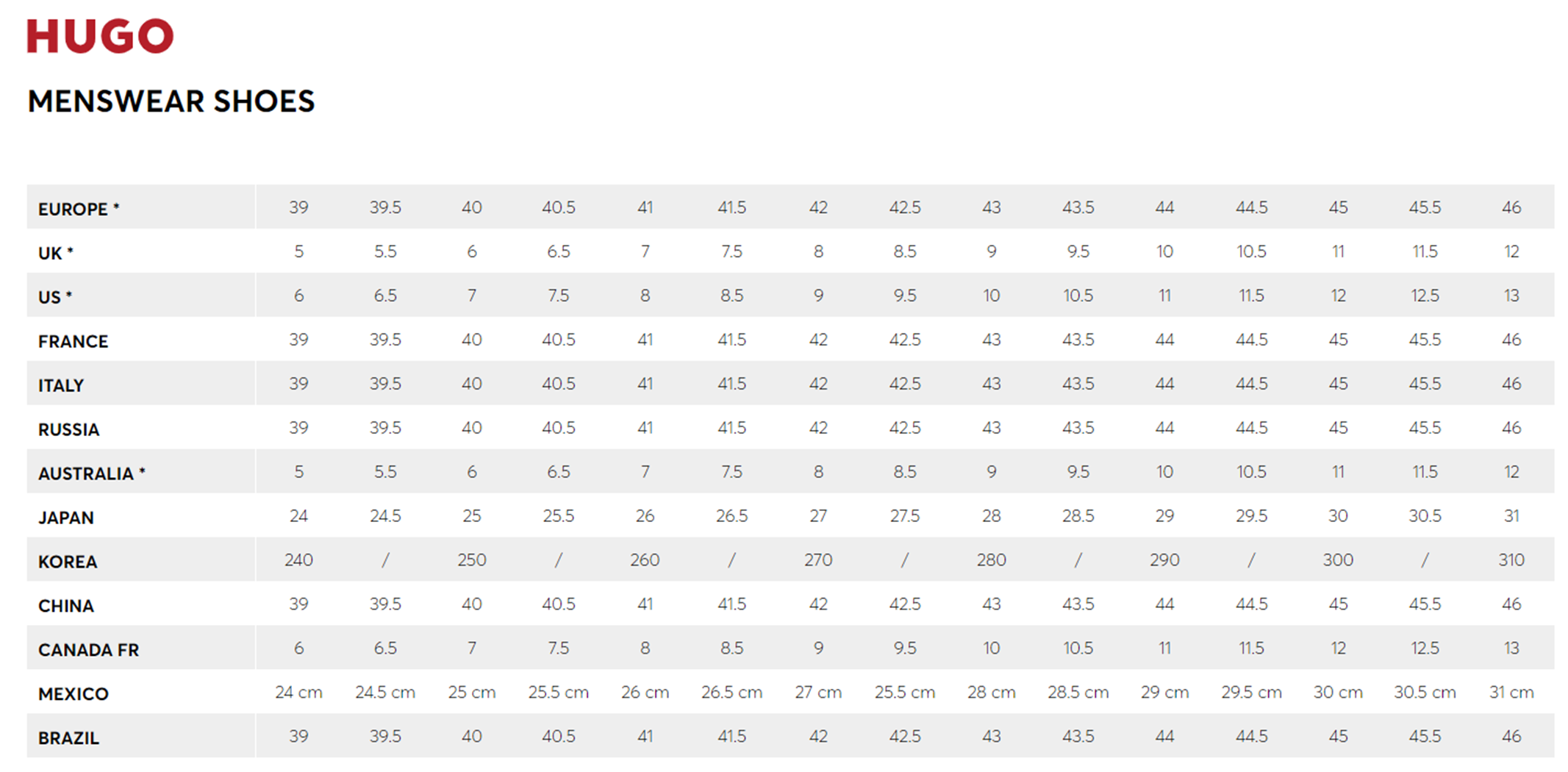This screenshot has height=772, width=1568.
Task: Click the red HUGO logo
Action: click(x=100, y=36)
